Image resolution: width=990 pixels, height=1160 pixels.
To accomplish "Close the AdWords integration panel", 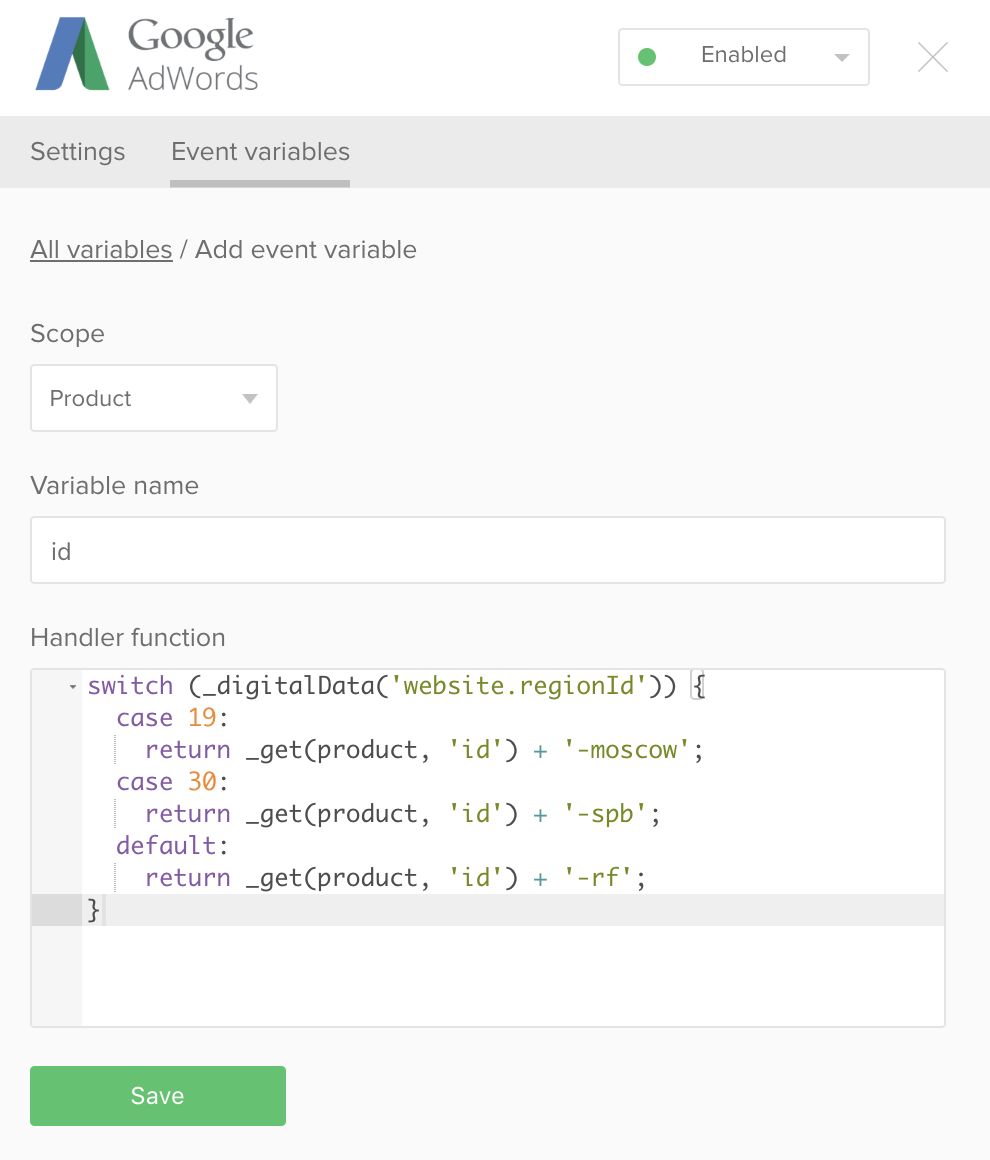I will point(932,57).
